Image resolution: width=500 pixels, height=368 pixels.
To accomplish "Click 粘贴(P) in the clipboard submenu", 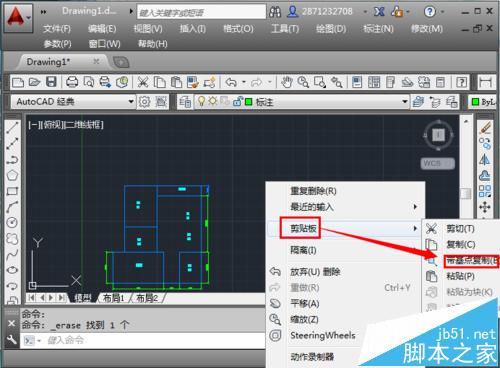I will (x=462, y=276).
